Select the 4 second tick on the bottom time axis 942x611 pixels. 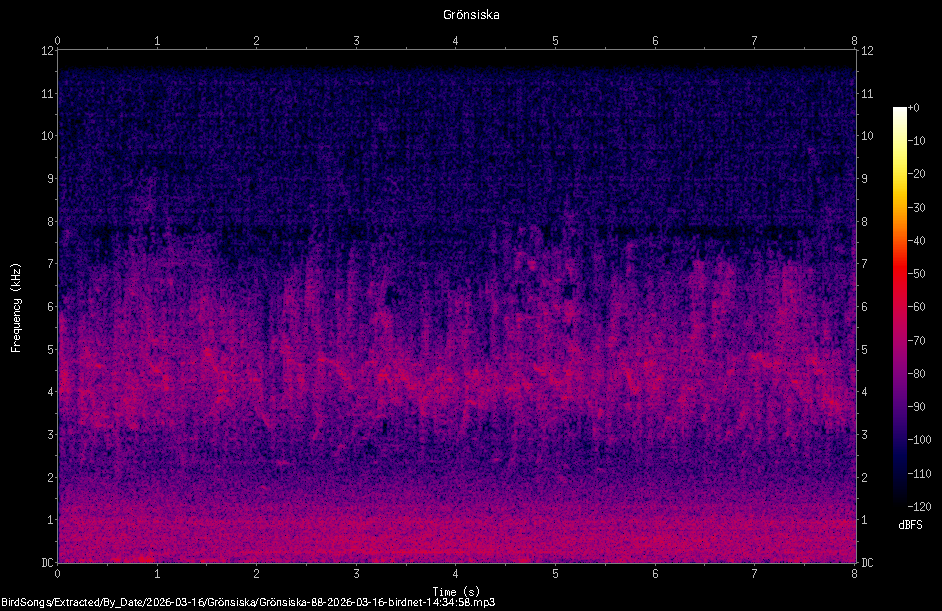455,574
